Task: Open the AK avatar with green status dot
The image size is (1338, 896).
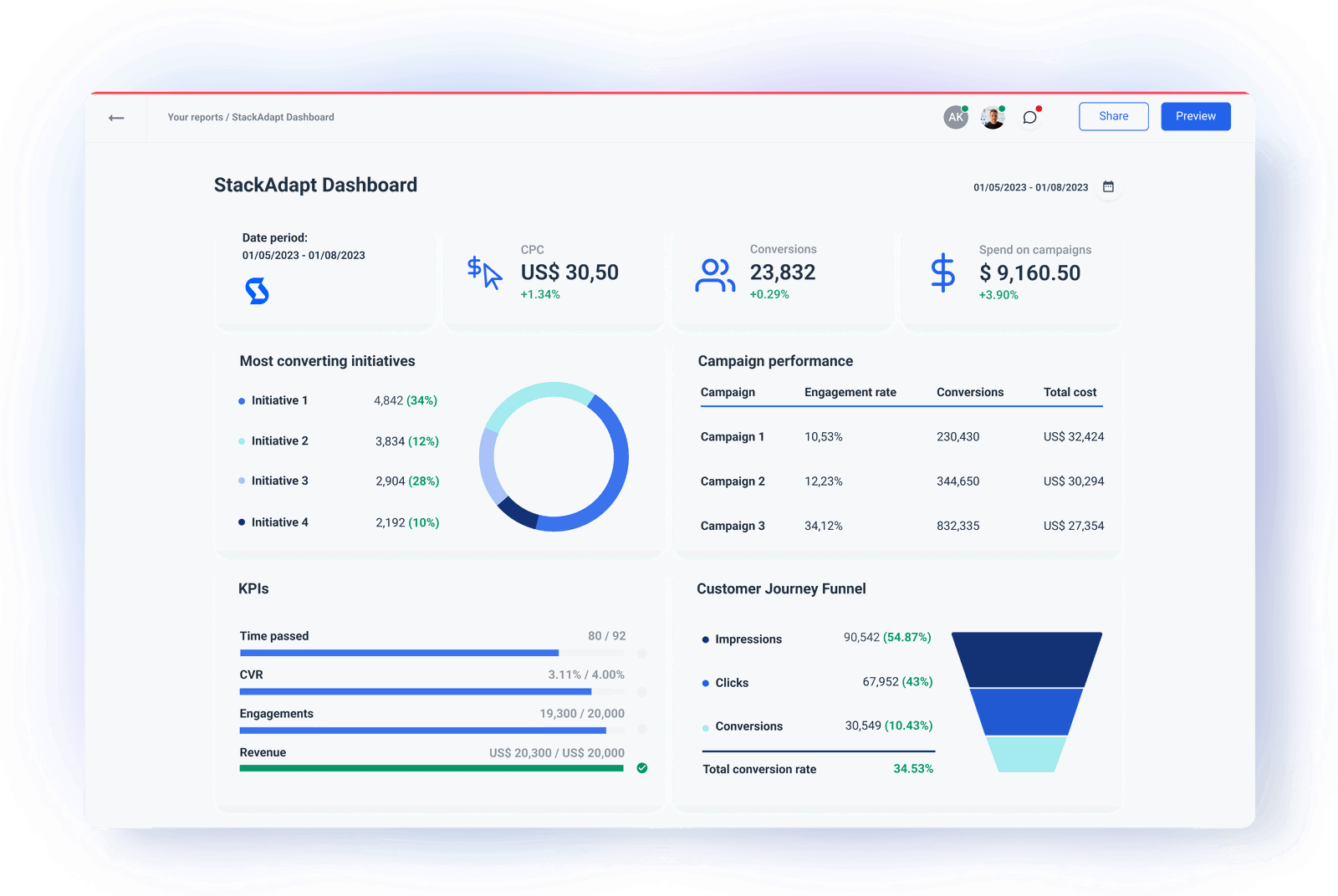Action: pyautogui.click(x=956, y=117)
